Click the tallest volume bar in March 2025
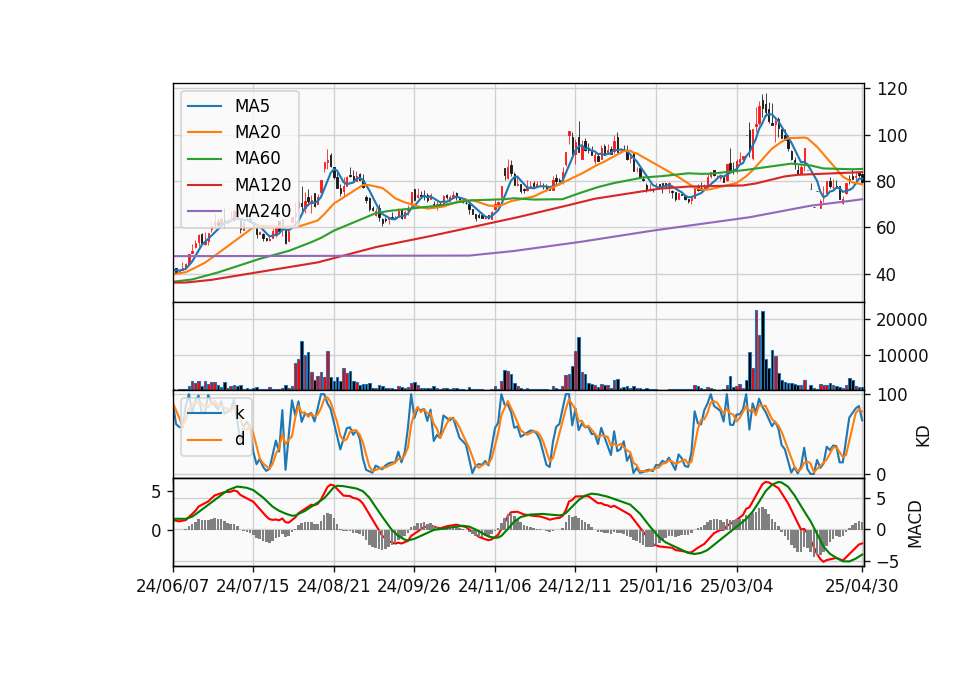The width and height of the screenshot is (960, 690). pos(757,350)
